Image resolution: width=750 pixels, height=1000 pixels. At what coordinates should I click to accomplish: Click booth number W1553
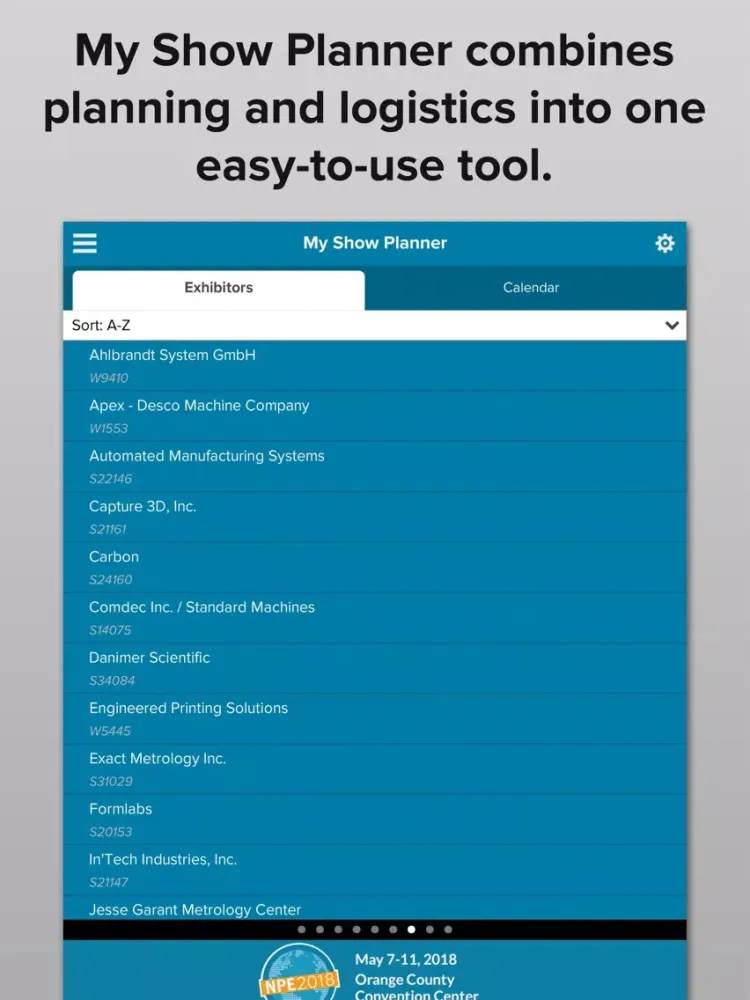click(x=108, y=428)
